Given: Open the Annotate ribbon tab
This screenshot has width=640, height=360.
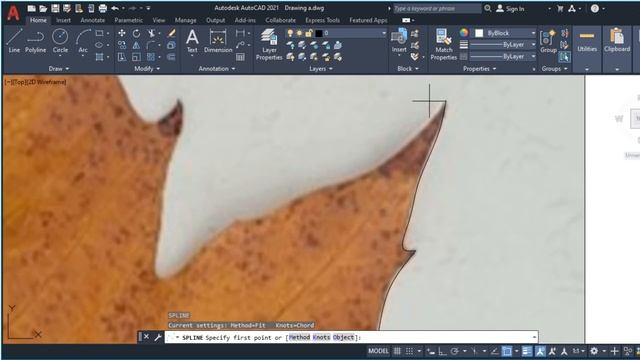Looking at the screenshot, I should pos(93,20).
